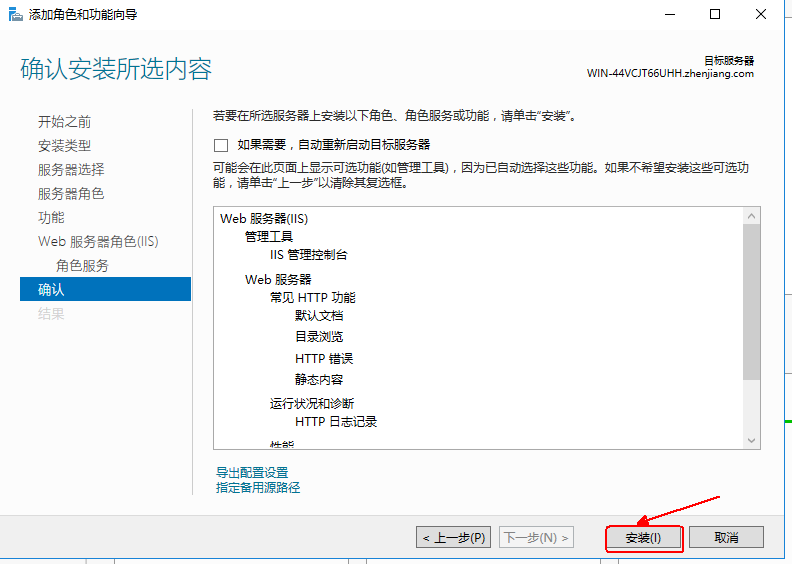
Task: Select Web 服务器角色(IIS) step in sidebar
Action: 98,241
